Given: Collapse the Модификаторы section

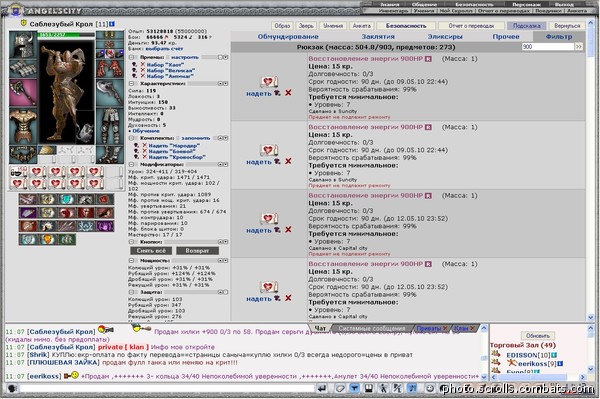Looking at the screenshot, I should pyautogui.click(x=132, y=164).
